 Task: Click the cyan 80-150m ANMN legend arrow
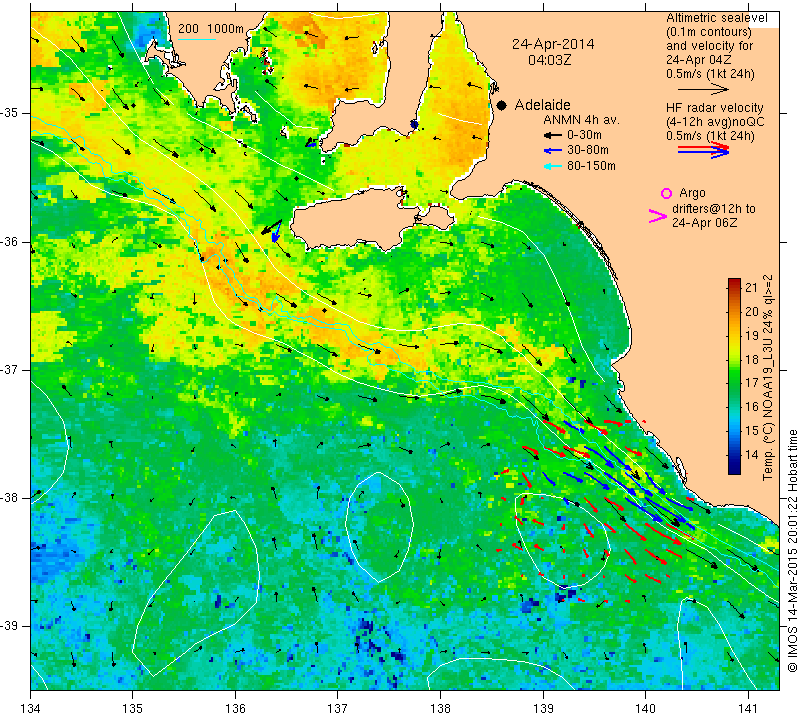[x=553, y=166]
